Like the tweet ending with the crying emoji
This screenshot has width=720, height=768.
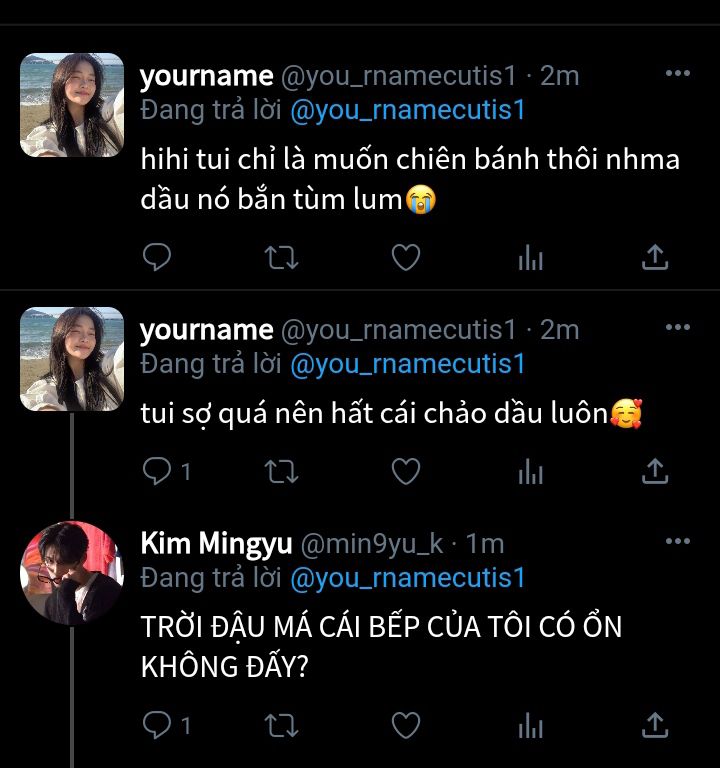[x=405, y=258]
